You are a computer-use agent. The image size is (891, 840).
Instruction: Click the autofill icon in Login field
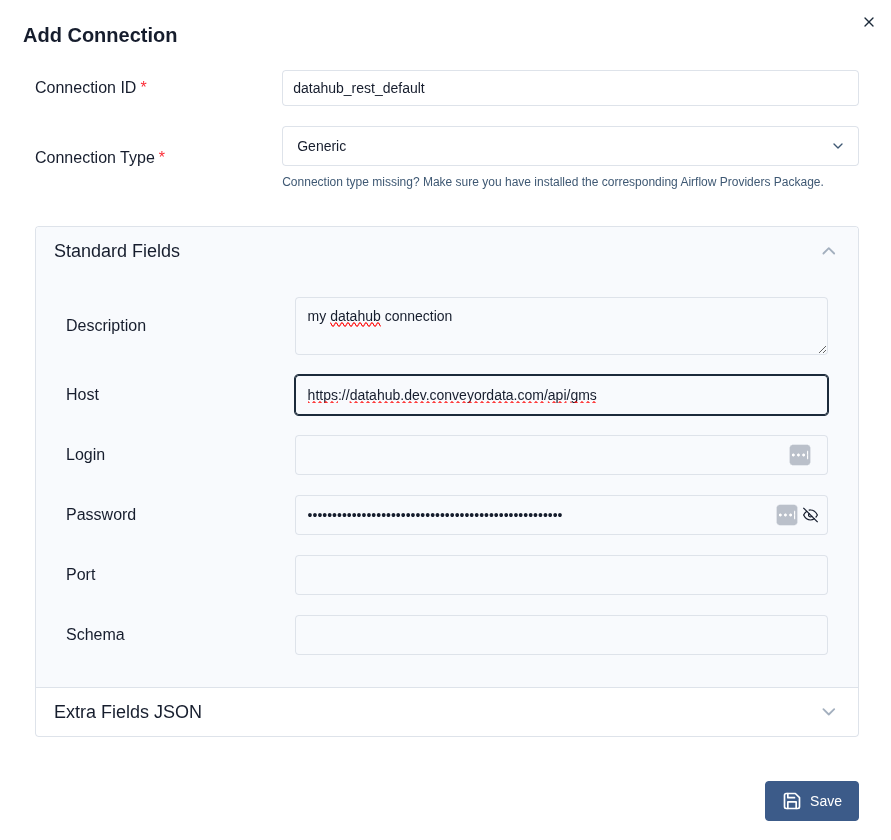[x=799, y=455]
